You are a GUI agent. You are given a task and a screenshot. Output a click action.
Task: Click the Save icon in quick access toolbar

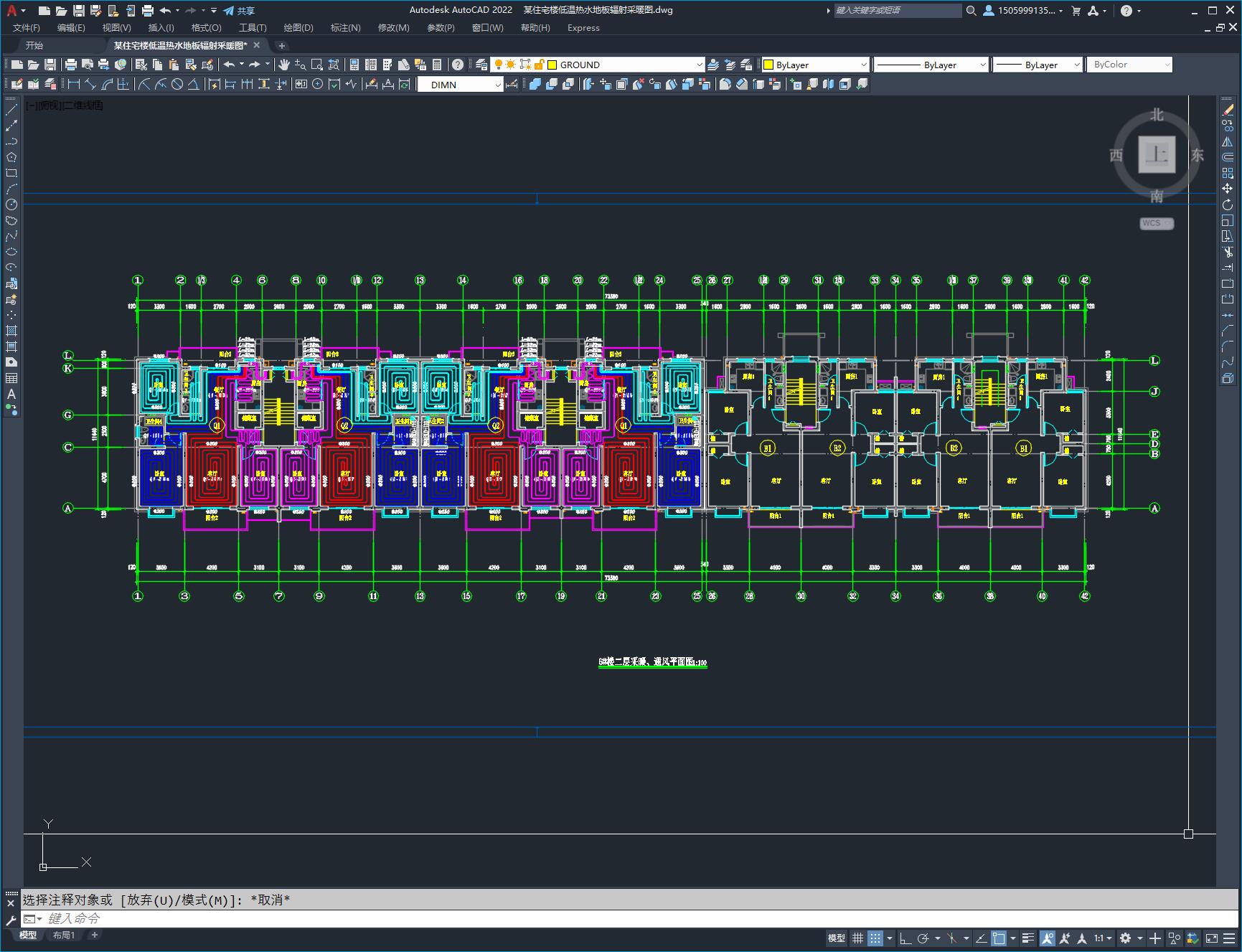(x=79, y=11)
